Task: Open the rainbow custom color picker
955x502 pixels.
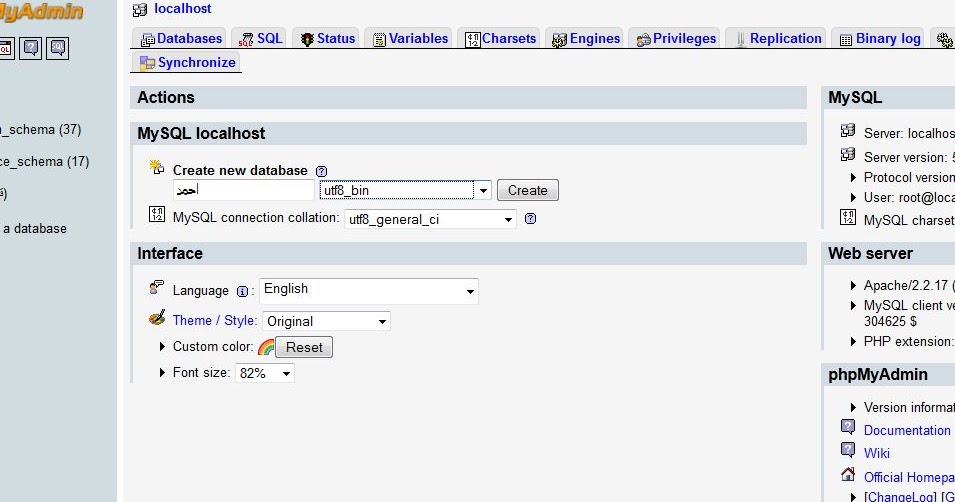Action: [x=266, y=347]
